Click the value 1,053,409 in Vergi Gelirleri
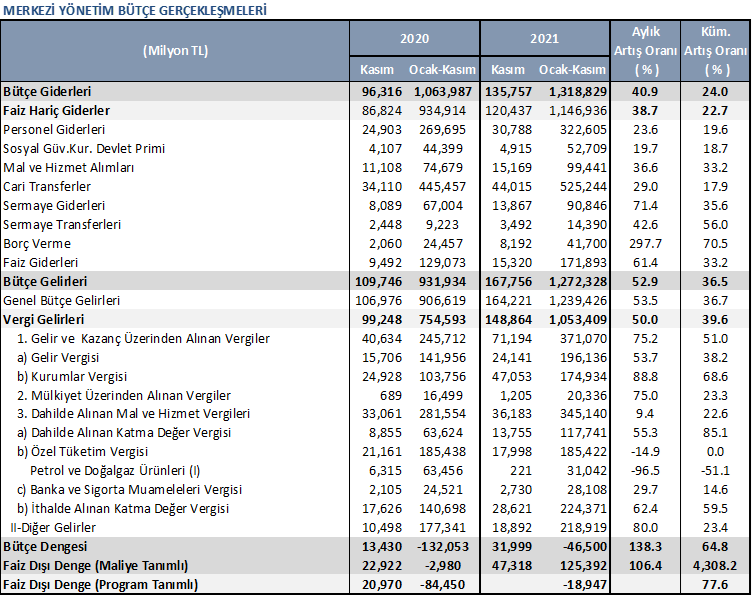 click(x=578, y=320)
